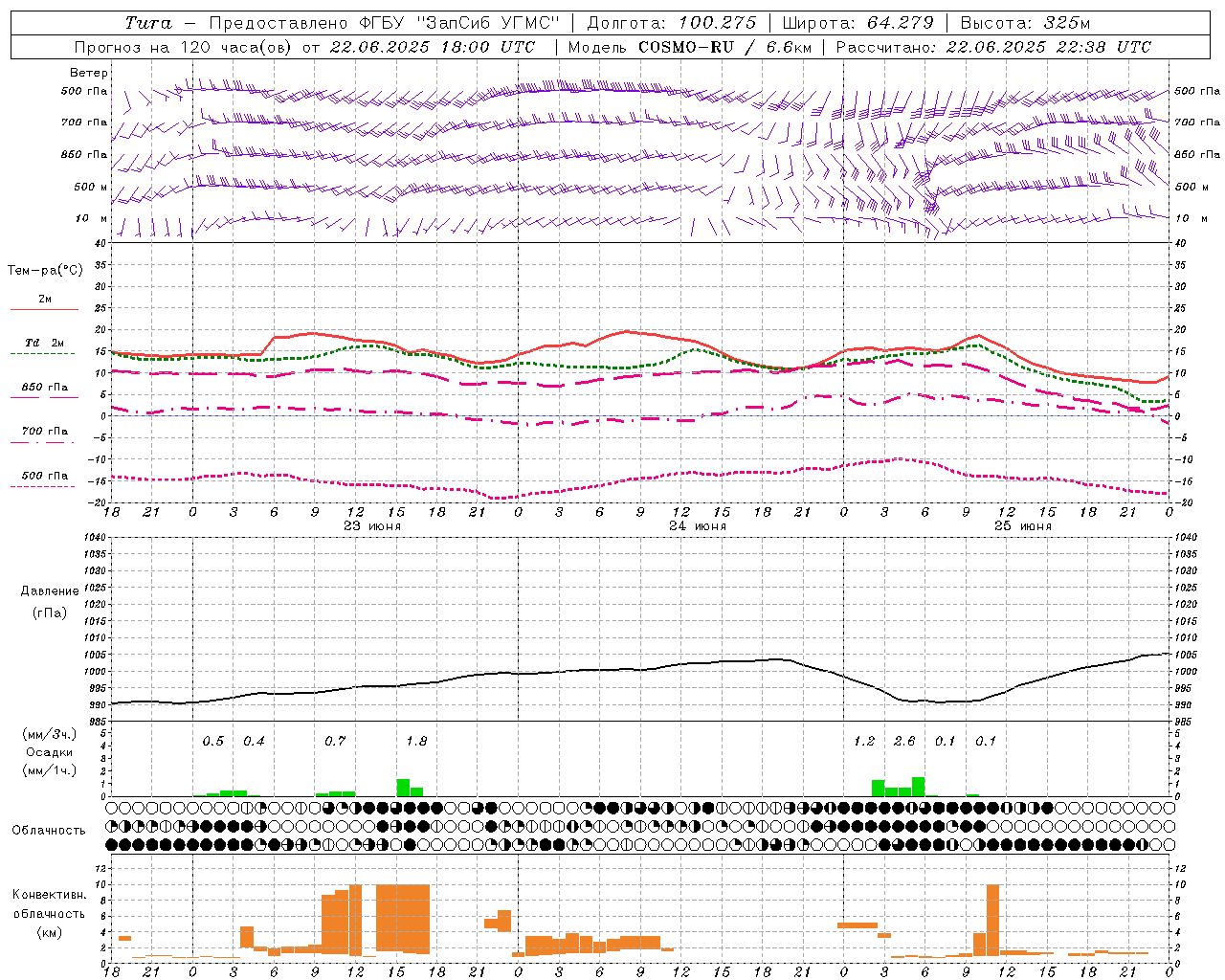Click the "850 гПа" temperature legend entry
The height and width of the screenshot is (980, 1225).
point(44,388)
